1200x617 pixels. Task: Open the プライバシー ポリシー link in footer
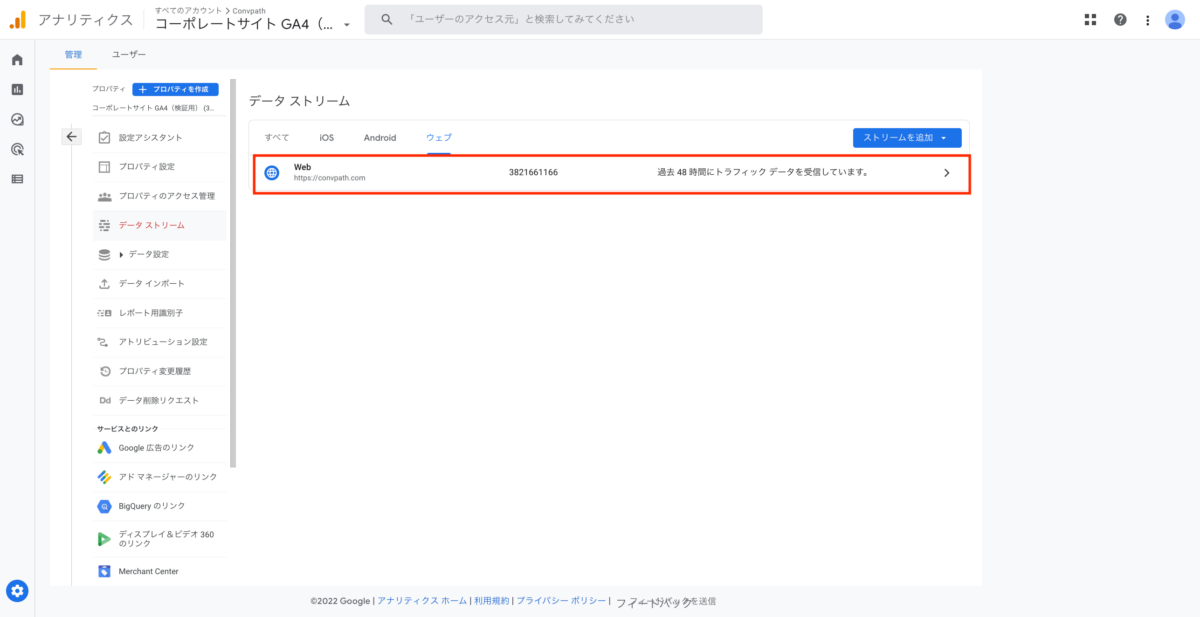point(560,601)
